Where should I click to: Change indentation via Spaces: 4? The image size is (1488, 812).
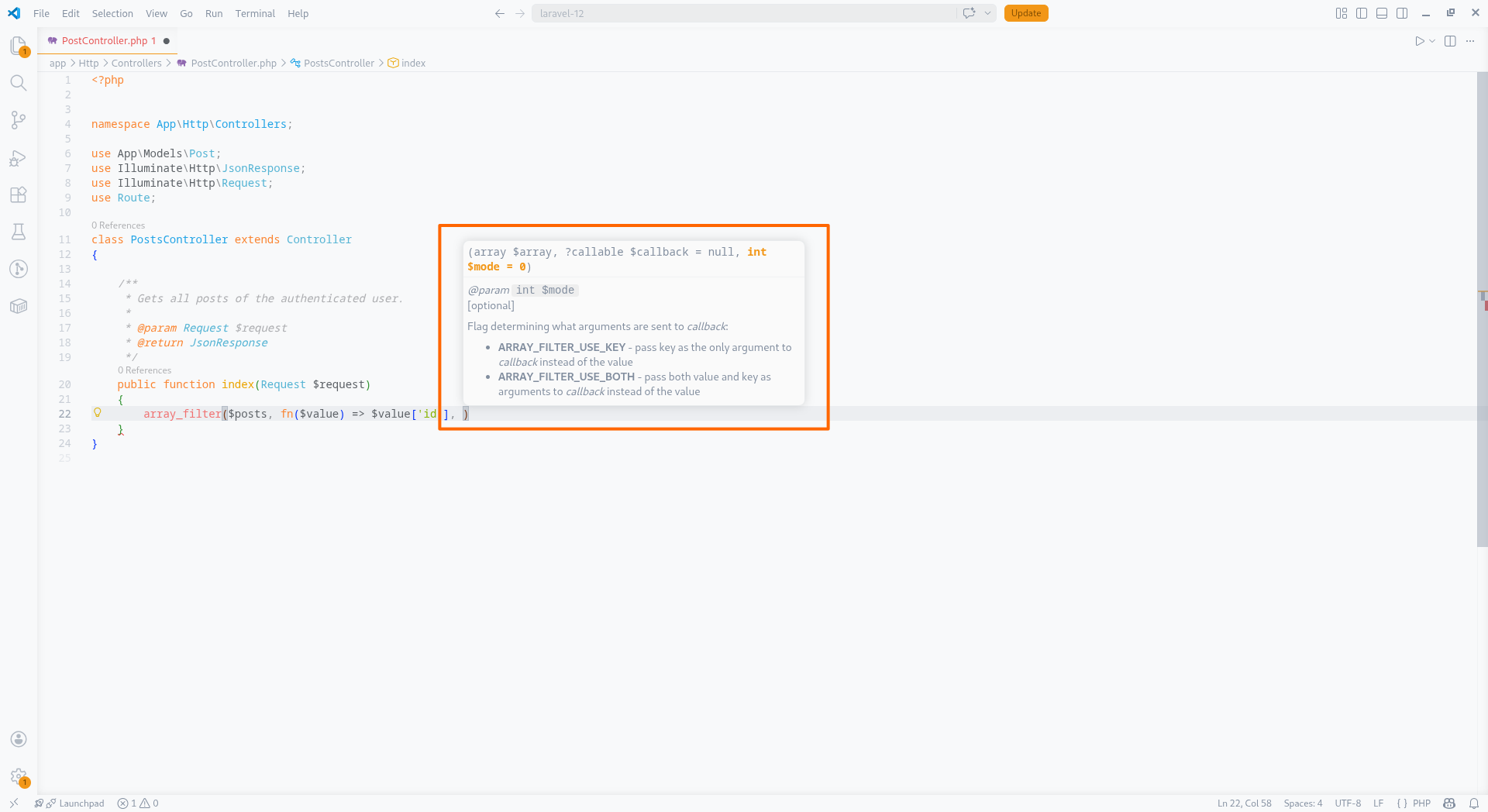[x=1303, y=803]
